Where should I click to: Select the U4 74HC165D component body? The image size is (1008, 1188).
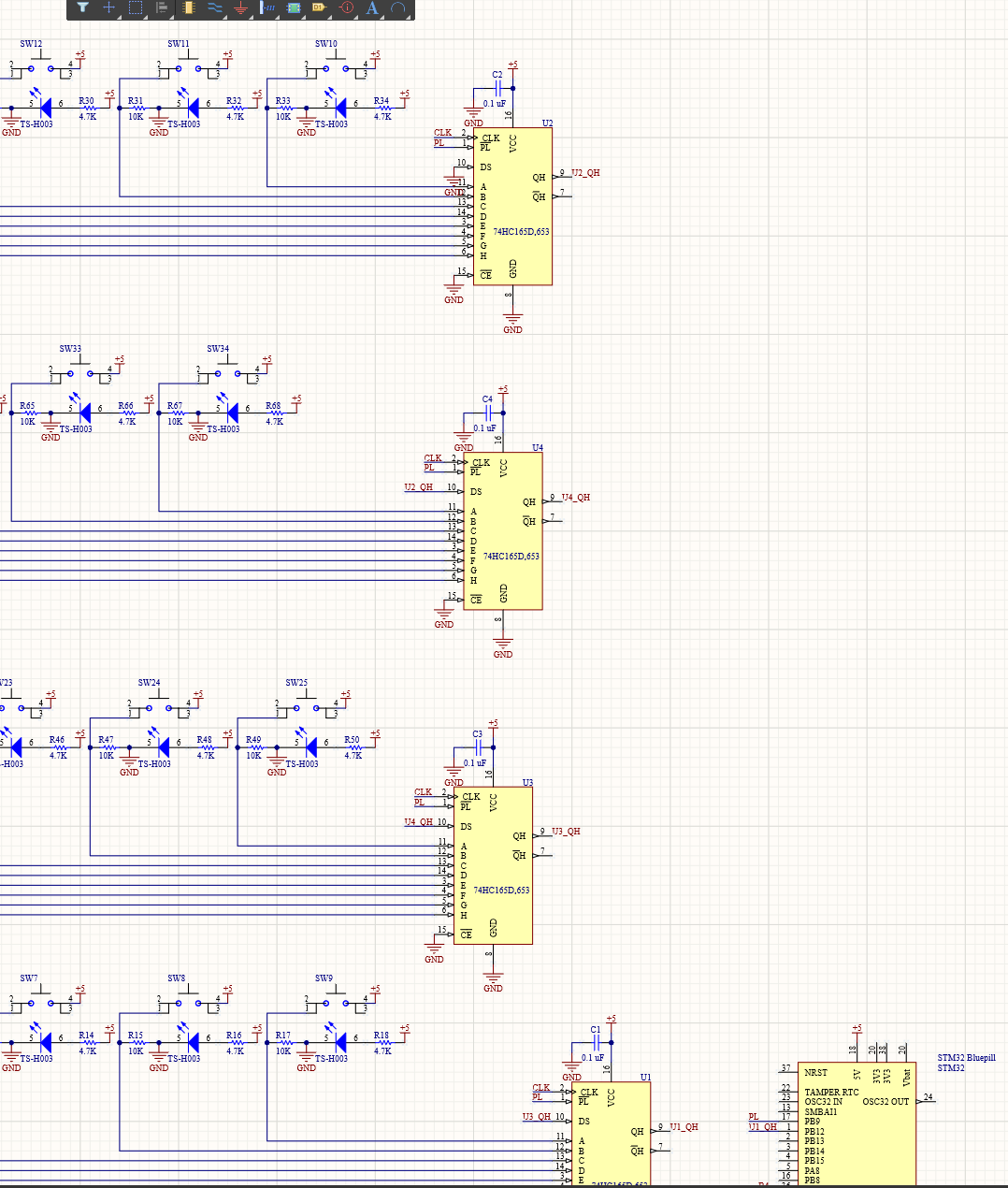(x=502, y=530)
